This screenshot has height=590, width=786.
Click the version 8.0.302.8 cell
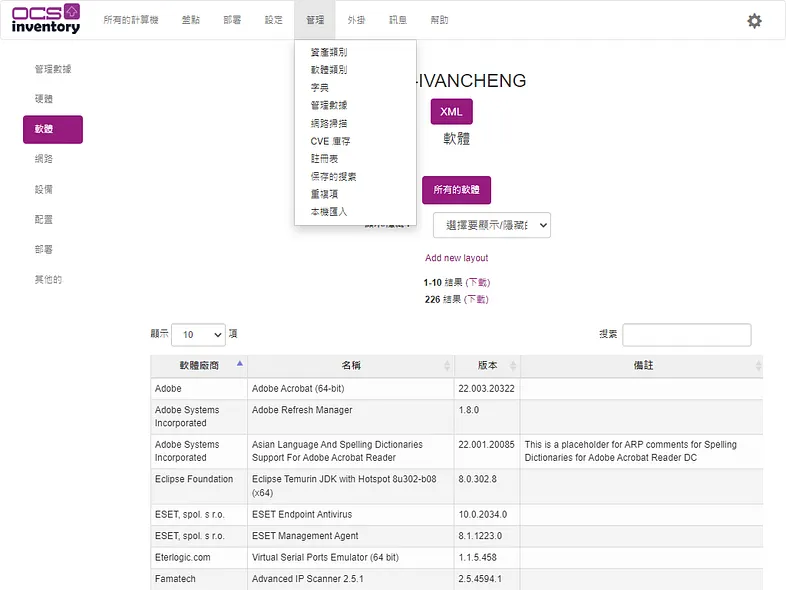tap(487, 486)
